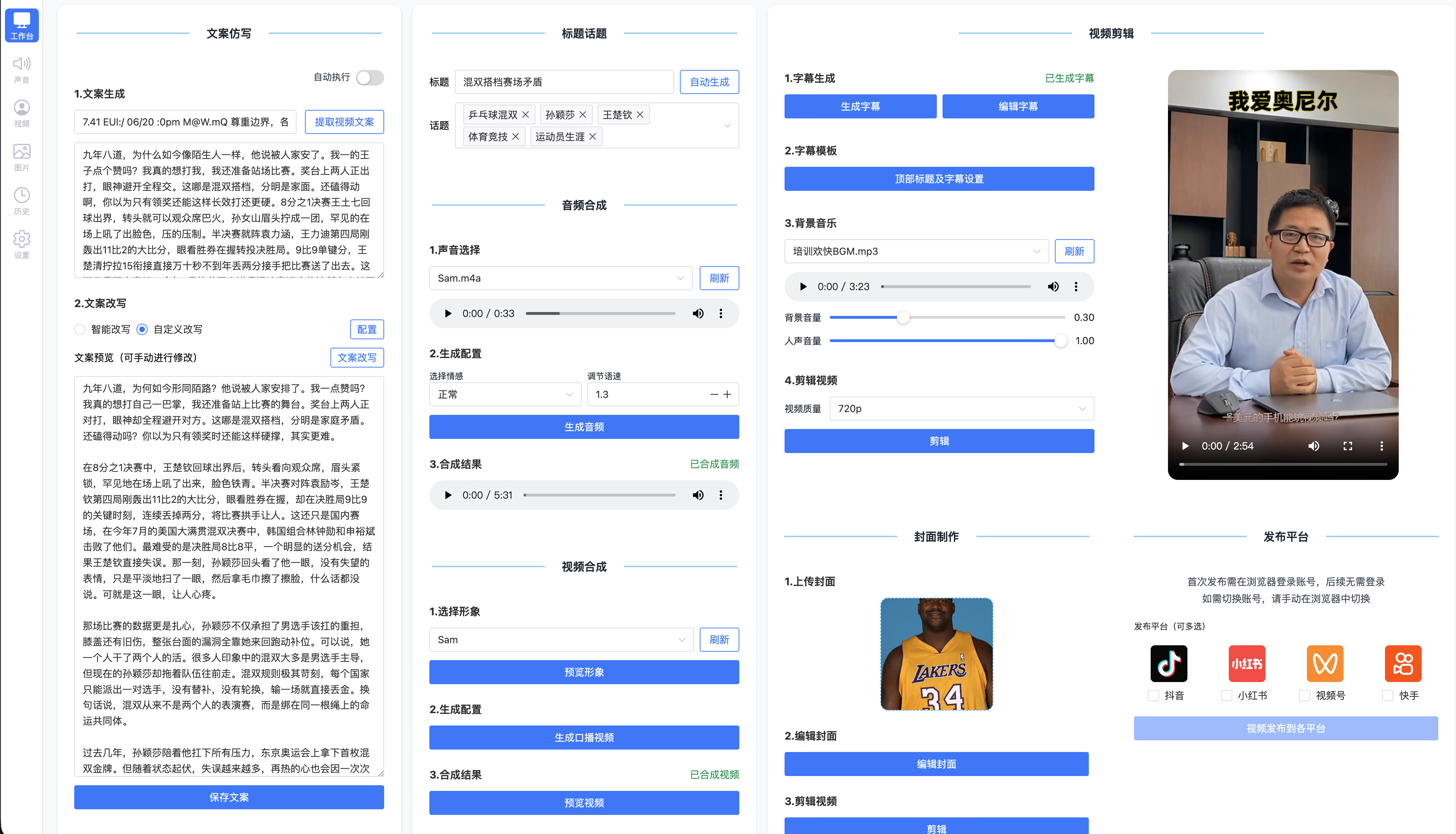The width and height of the screenshot is (1456, 834).
Task: Open the 720p video quality dropdown
Action: (962, 409)
